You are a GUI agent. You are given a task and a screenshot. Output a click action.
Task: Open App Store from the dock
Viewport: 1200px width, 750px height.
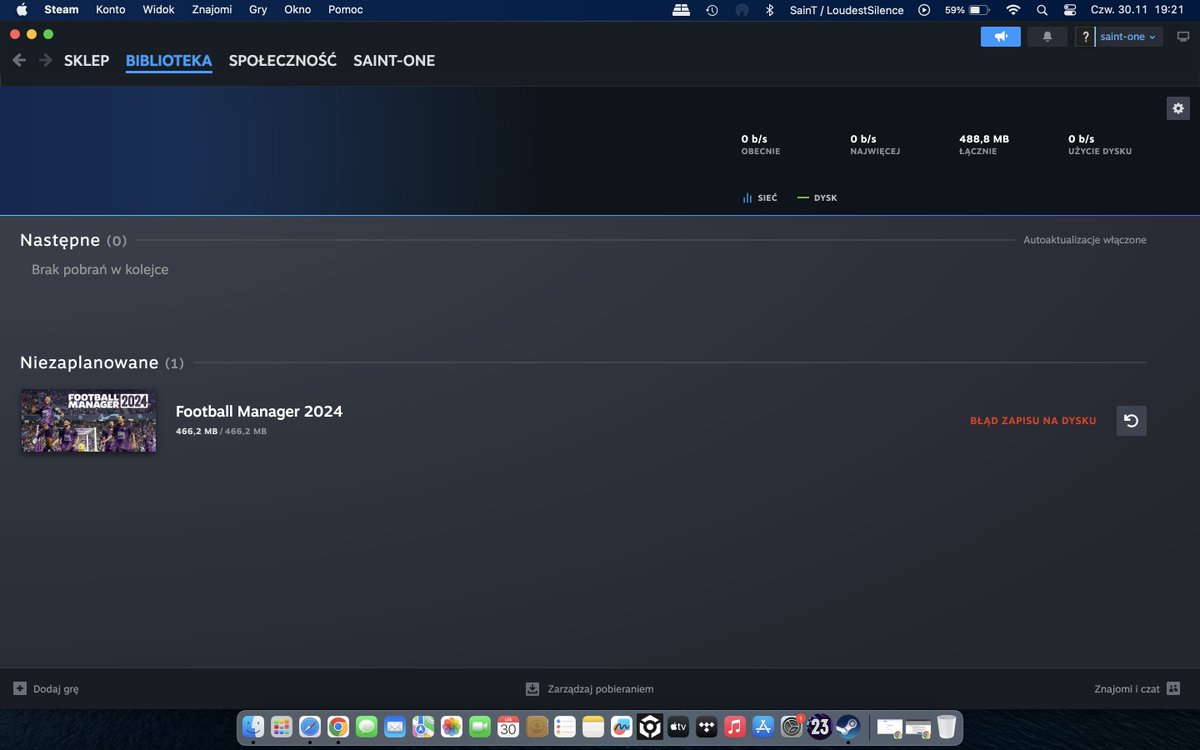click(x=764, y=727)
